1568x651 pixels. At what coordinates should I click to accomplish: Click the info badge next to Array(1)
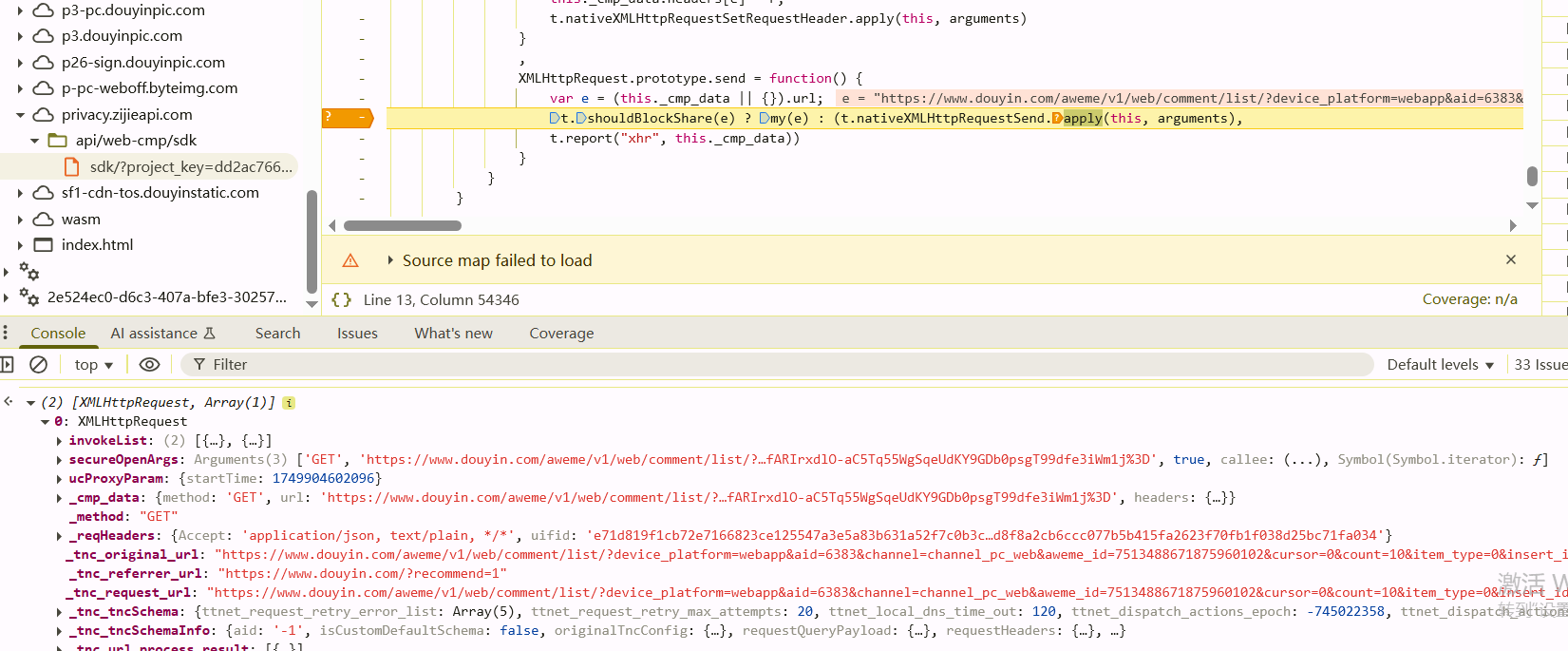pyautogui.click(x=289, y=403)
